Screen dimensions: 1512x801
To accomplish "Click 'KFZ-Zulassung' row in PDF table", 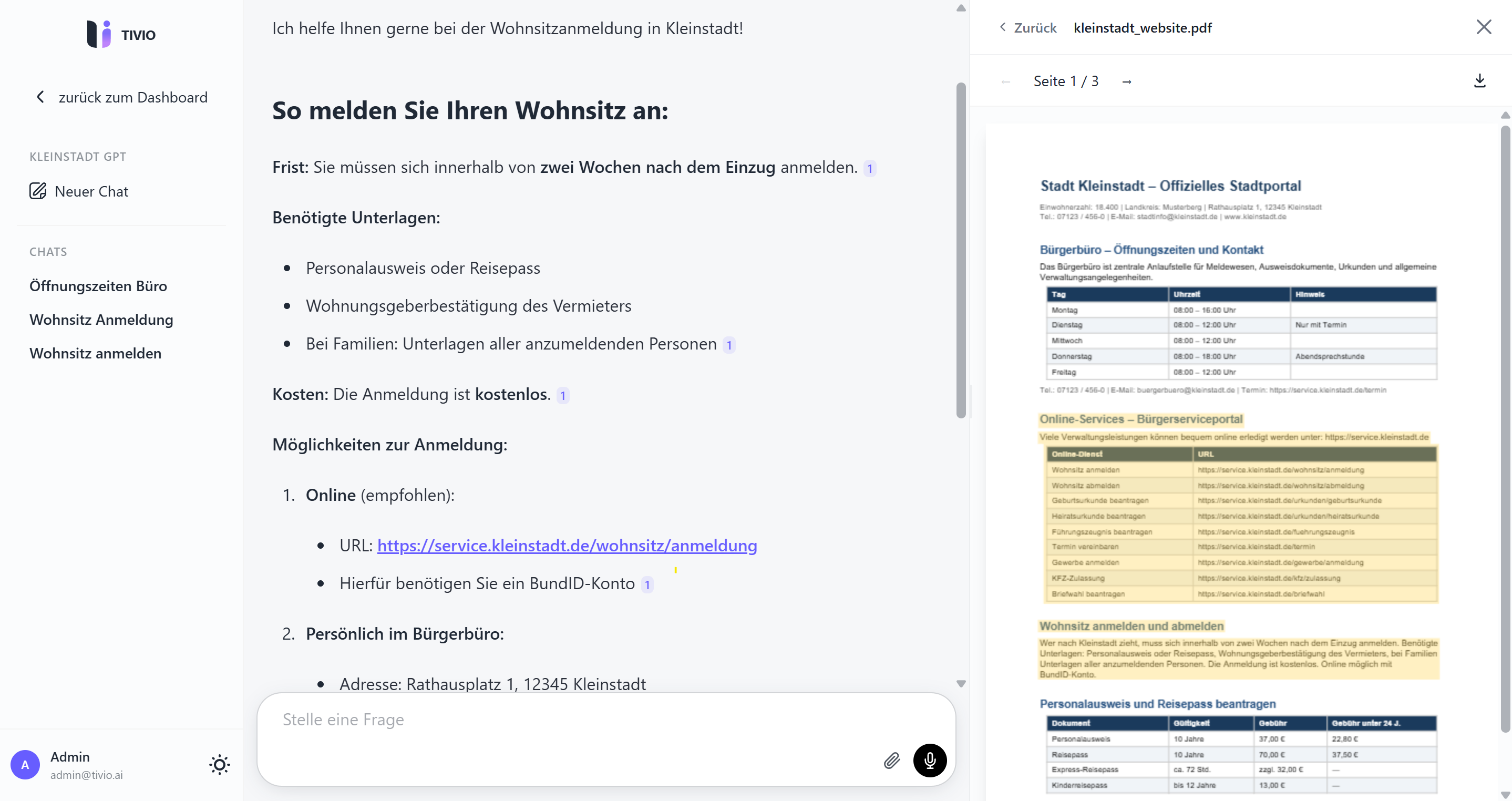I will [1241, 578].
